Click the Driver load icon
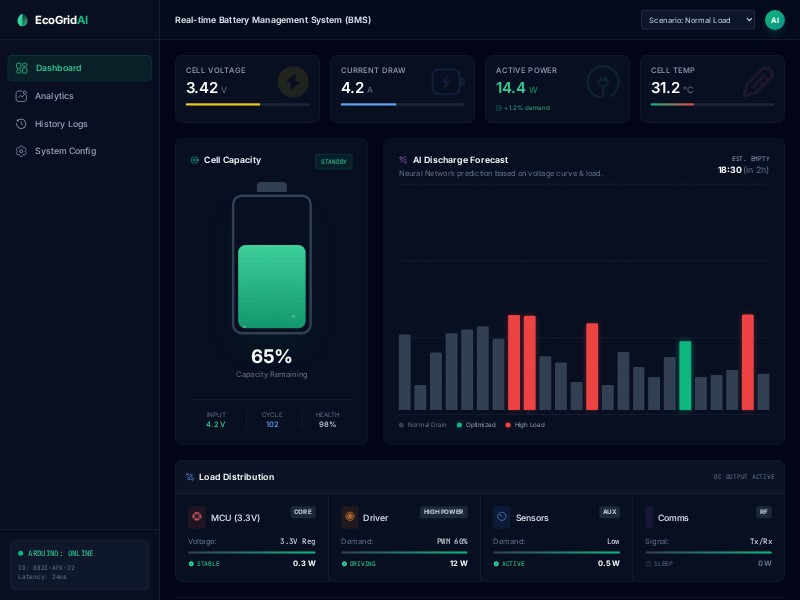This screenshot has height=600, width=800. click(x=349, y=517)
